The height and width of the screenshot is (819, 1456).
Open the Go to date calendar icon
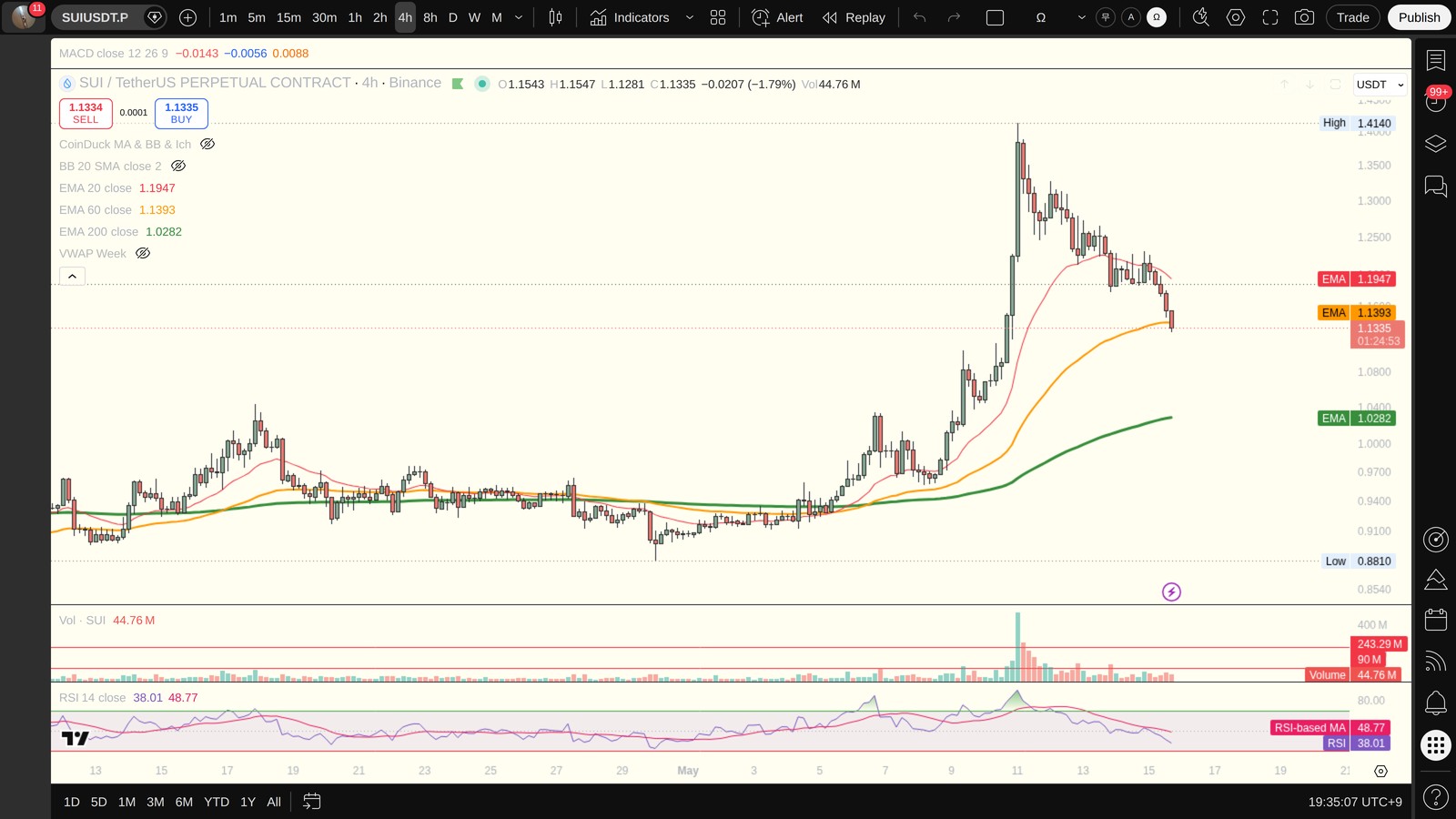point(311,802)
